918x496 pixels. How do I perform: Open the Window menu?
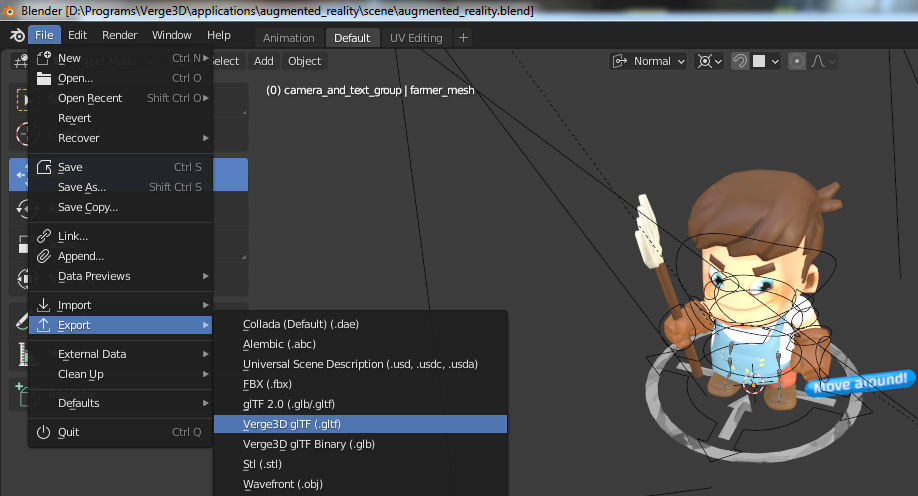click(x=172, y=35)
